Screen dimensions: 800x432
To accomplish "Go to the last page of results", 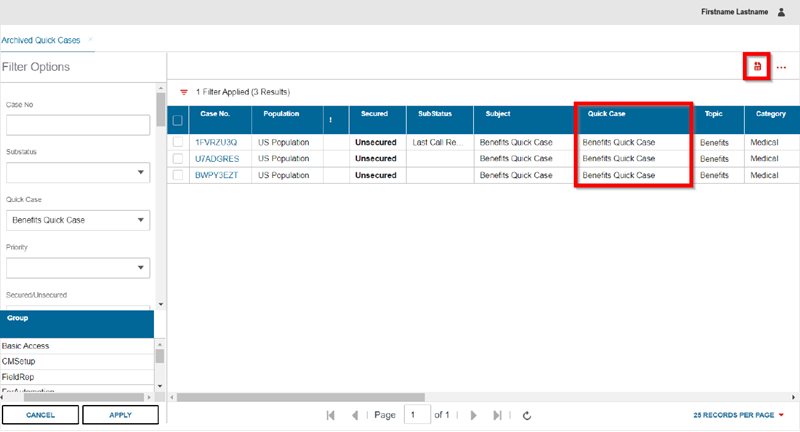I will click(497, 415).
